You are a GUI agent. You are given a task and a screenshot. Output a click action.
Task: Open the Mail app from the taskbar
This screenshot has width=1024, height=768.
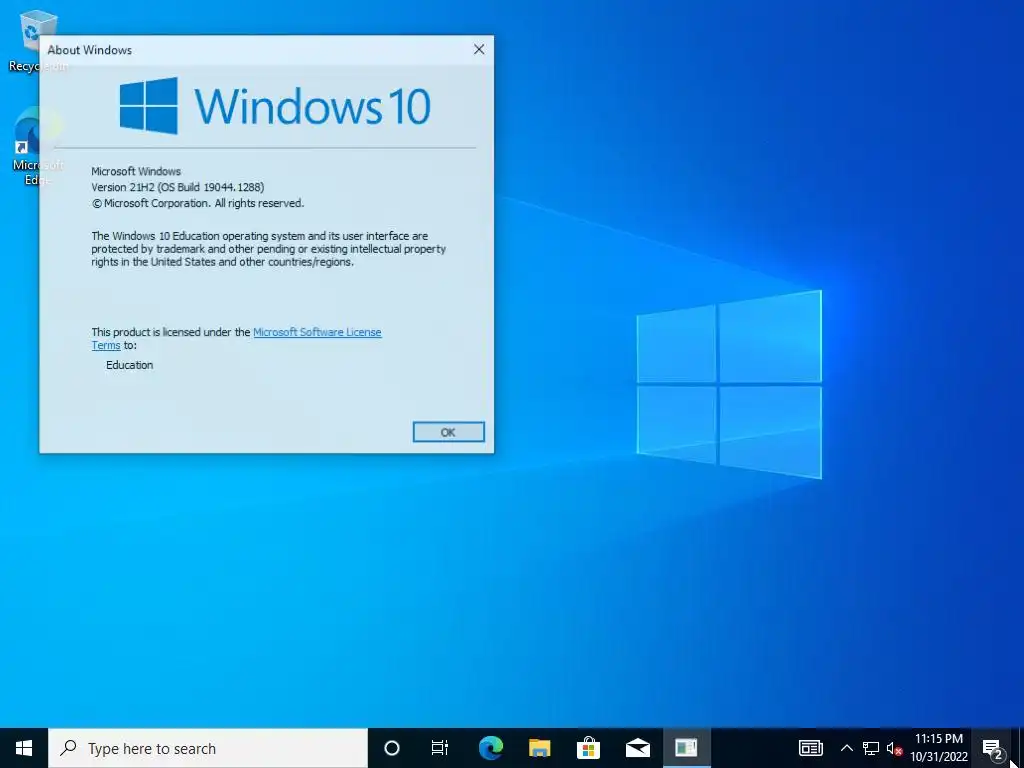(x=637, y=748)
